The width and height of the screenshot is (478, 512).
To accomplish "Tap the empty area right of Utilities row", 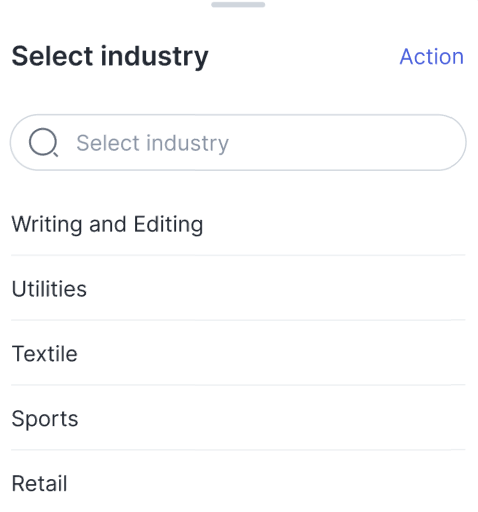I will [x=277, y=288].
